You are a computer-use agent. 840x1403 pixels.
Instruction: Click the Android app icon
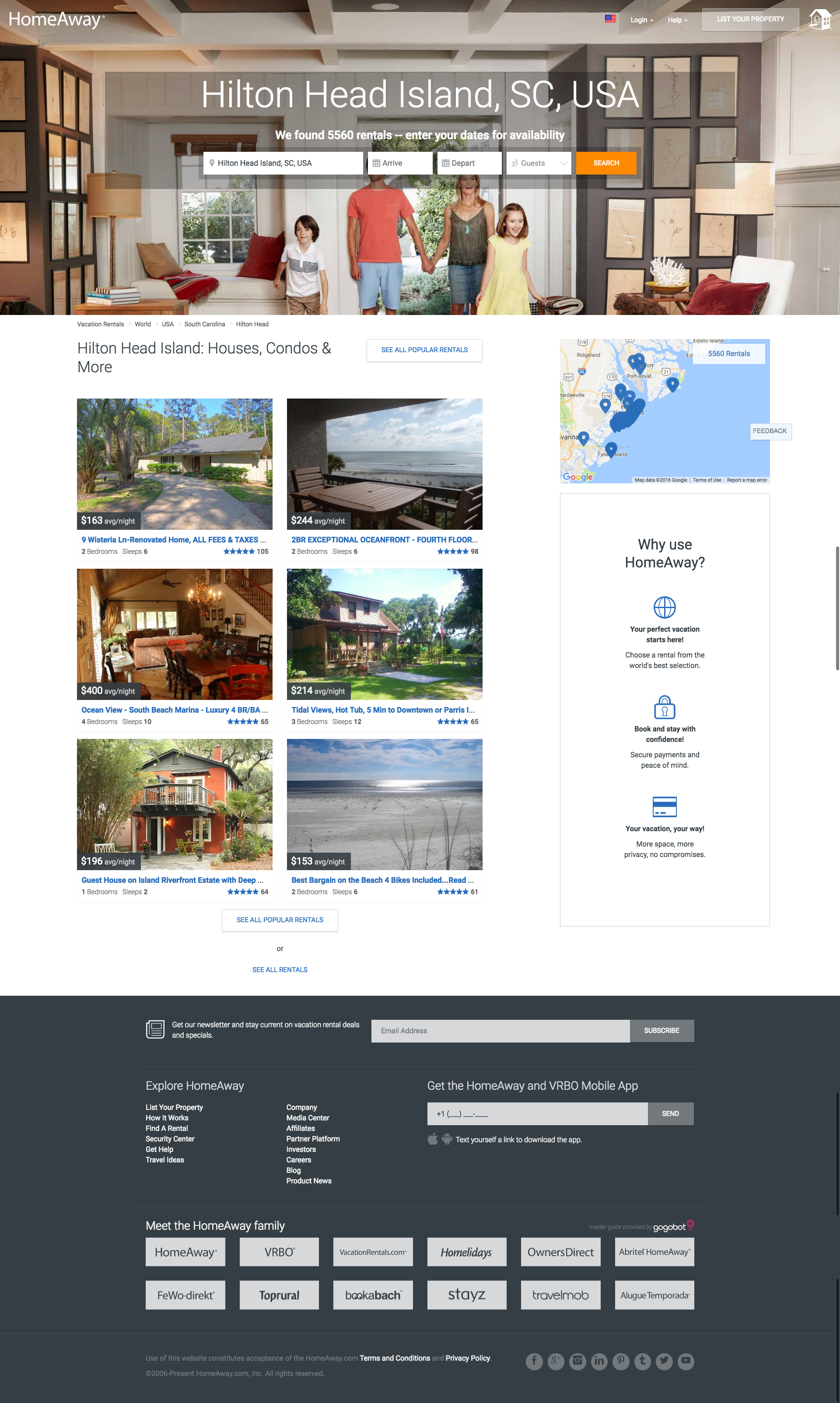447,1139
